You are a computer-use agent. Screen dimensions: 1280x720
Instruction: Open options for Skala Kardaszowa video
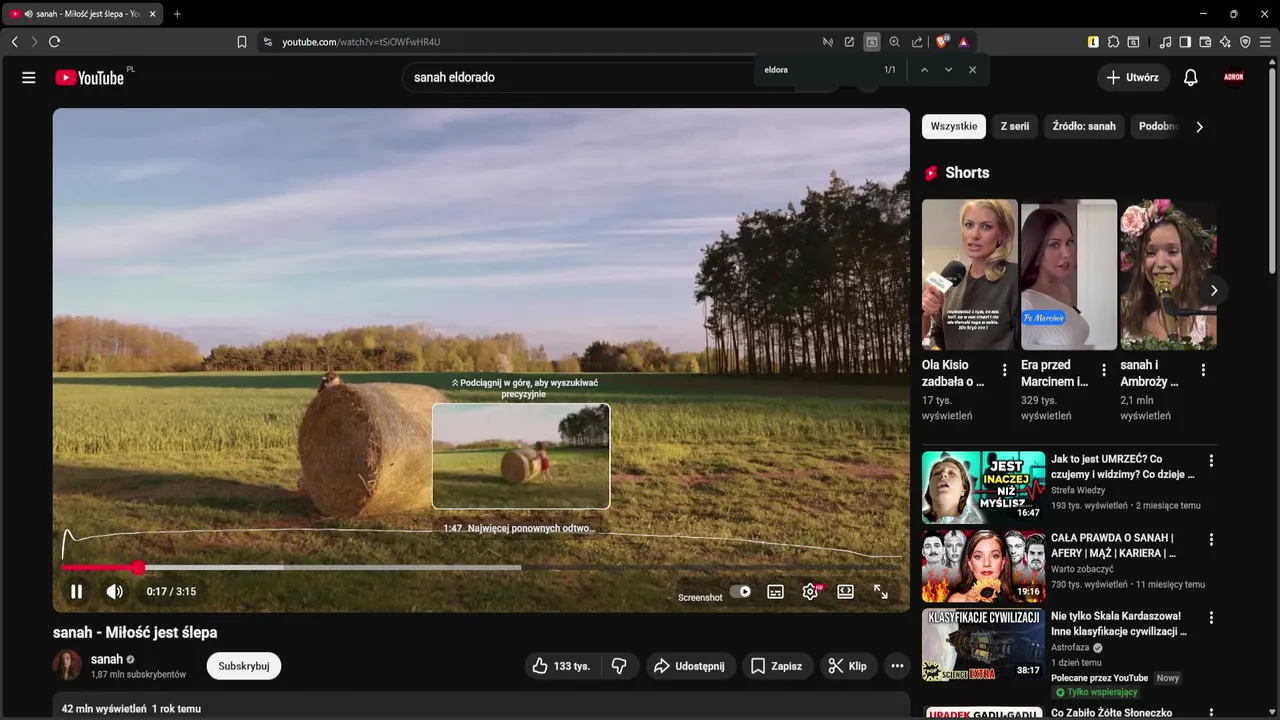(x=1211, y=618)
